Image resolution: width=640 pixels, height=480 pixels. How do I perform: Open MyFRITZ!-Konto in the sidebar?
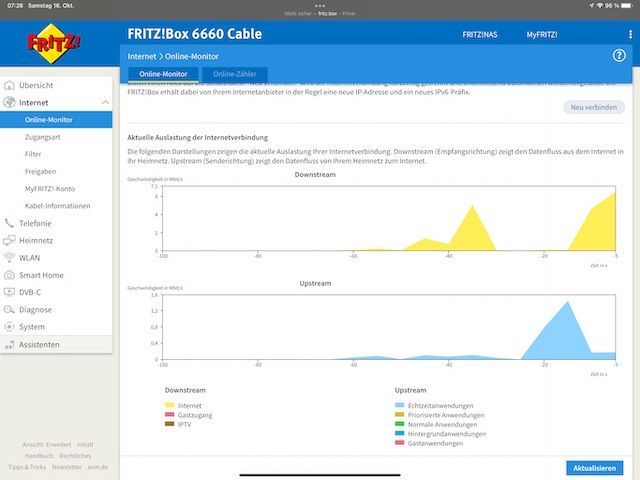[50, 189]
